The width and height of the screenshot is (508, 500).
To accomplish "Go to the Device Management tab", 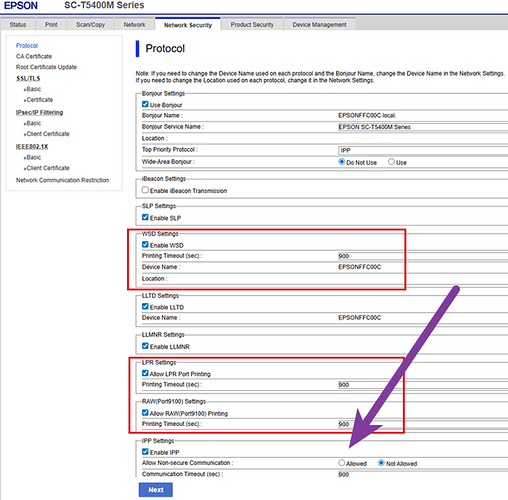I will click(x=319, y=25).
